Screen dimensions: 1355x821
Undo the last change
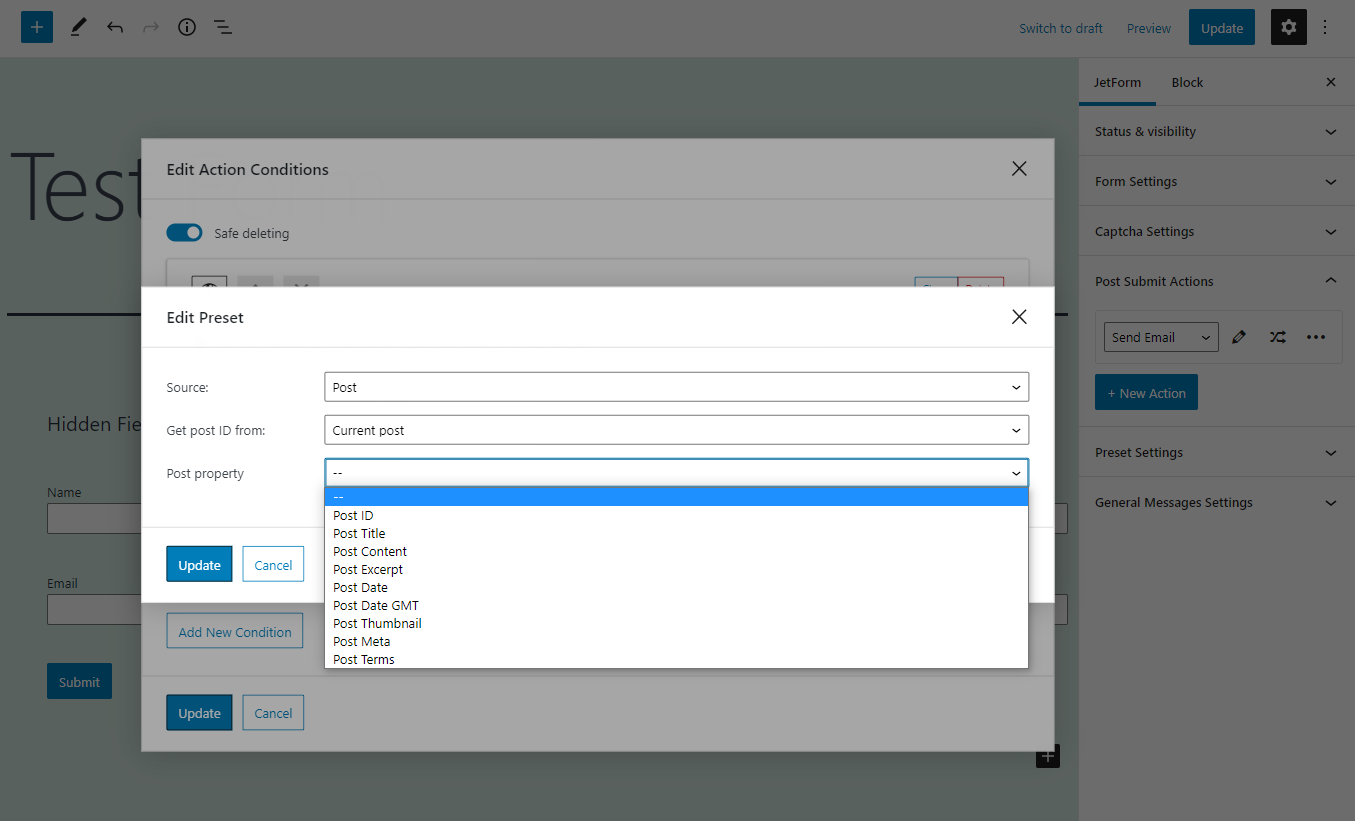pos(115,27)
